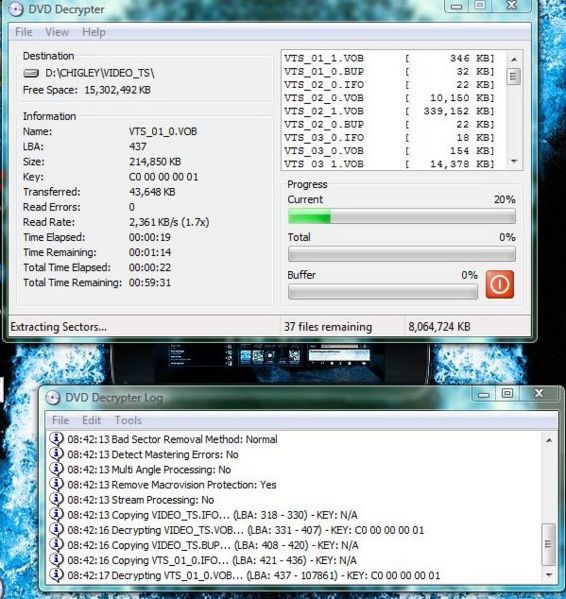Select VTS_03_0.IFO in the file list
The width and height of the screenshot is (566, 599).
(389, 138)
